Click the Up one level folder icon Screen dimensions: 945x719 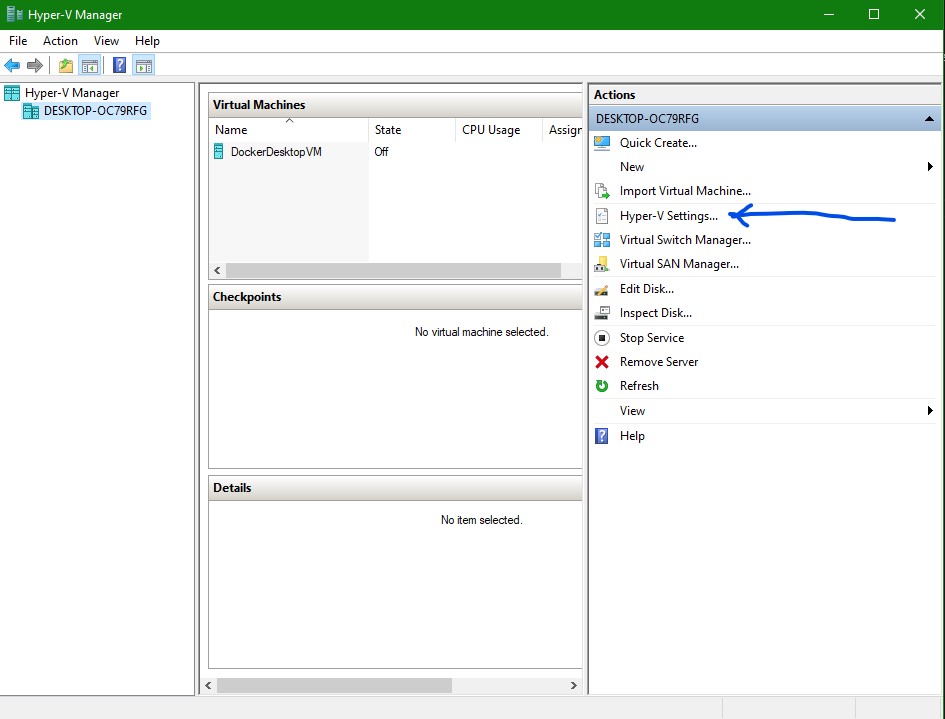(x=65, y=66)
